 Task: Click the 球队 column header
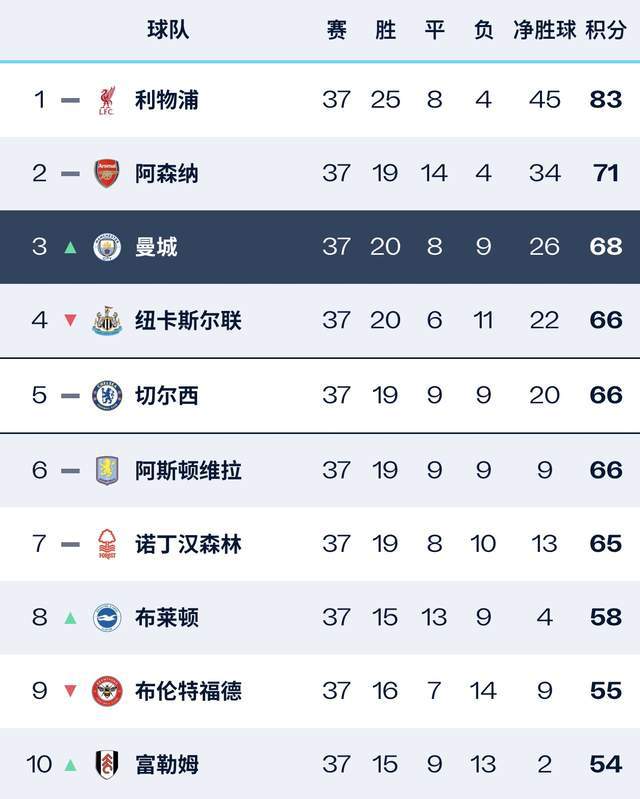[167, 31]
